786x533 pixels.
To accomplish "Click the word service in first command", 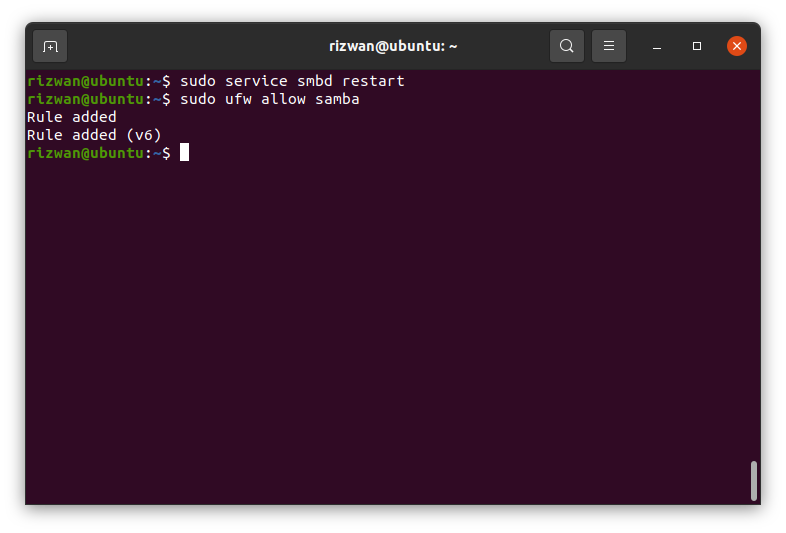I will coord(256,81).
